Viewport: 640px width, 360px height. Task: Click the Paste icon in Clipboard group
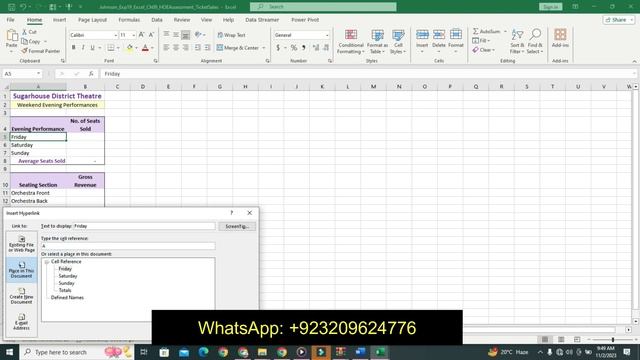pos(11,36)
